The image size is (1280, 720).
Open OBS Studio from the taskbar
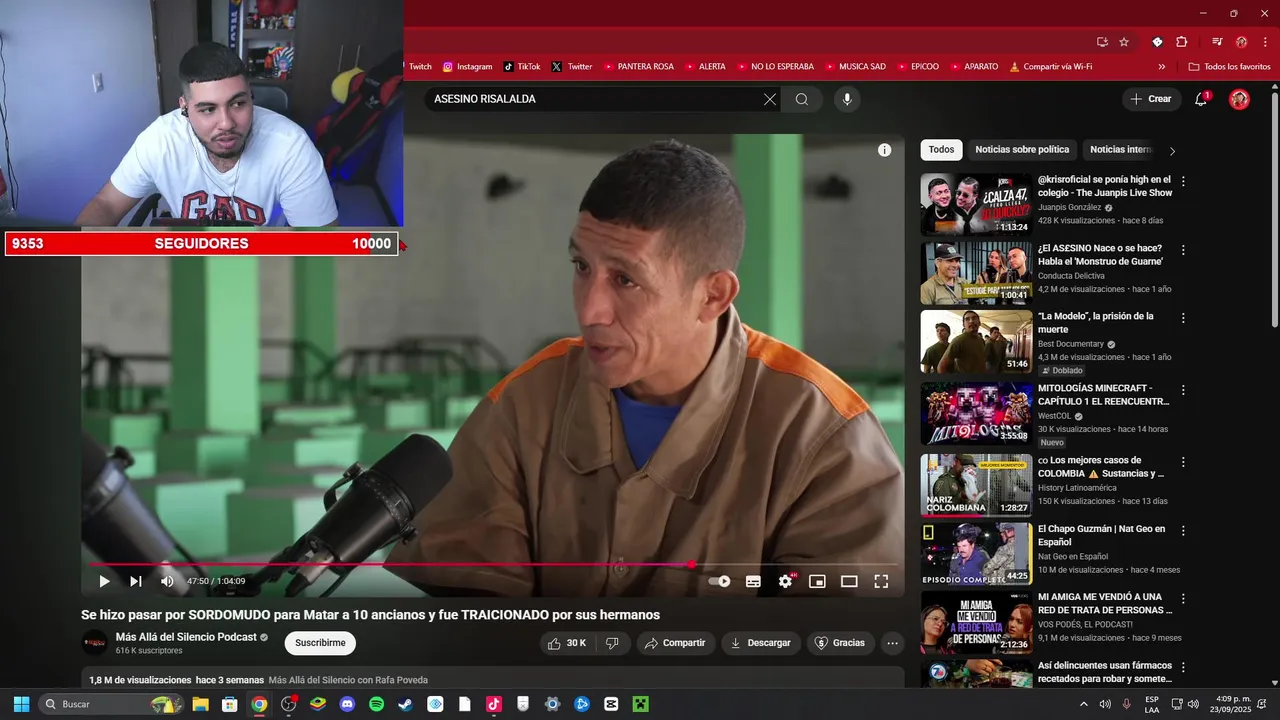pos(289,704)
